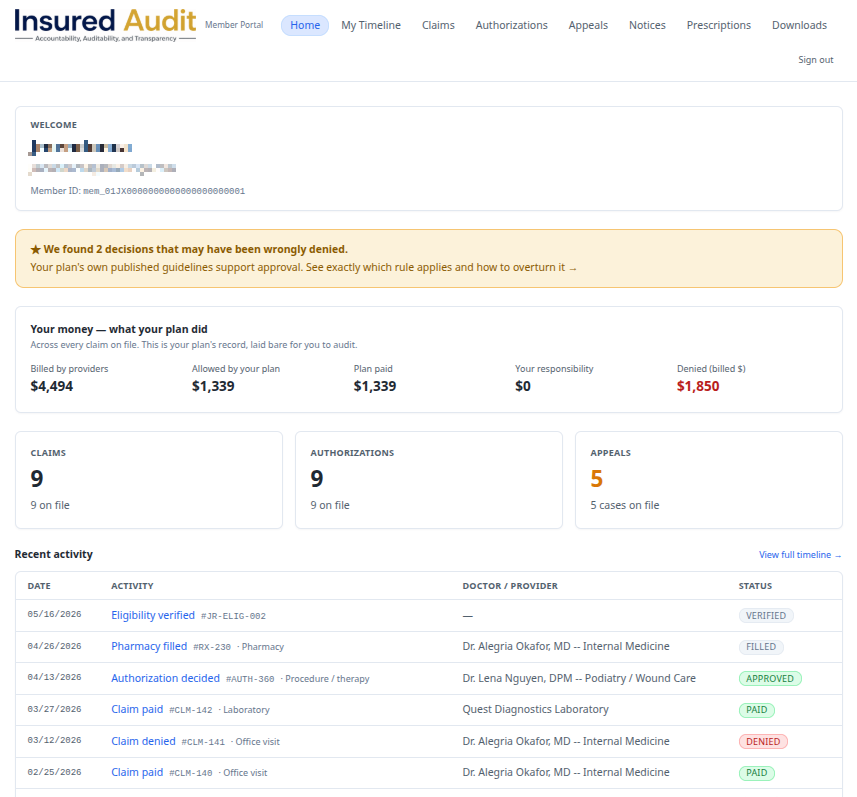Sign out of the member portal
This screenshot has height=797, width=857.
(x=815, y=60)
